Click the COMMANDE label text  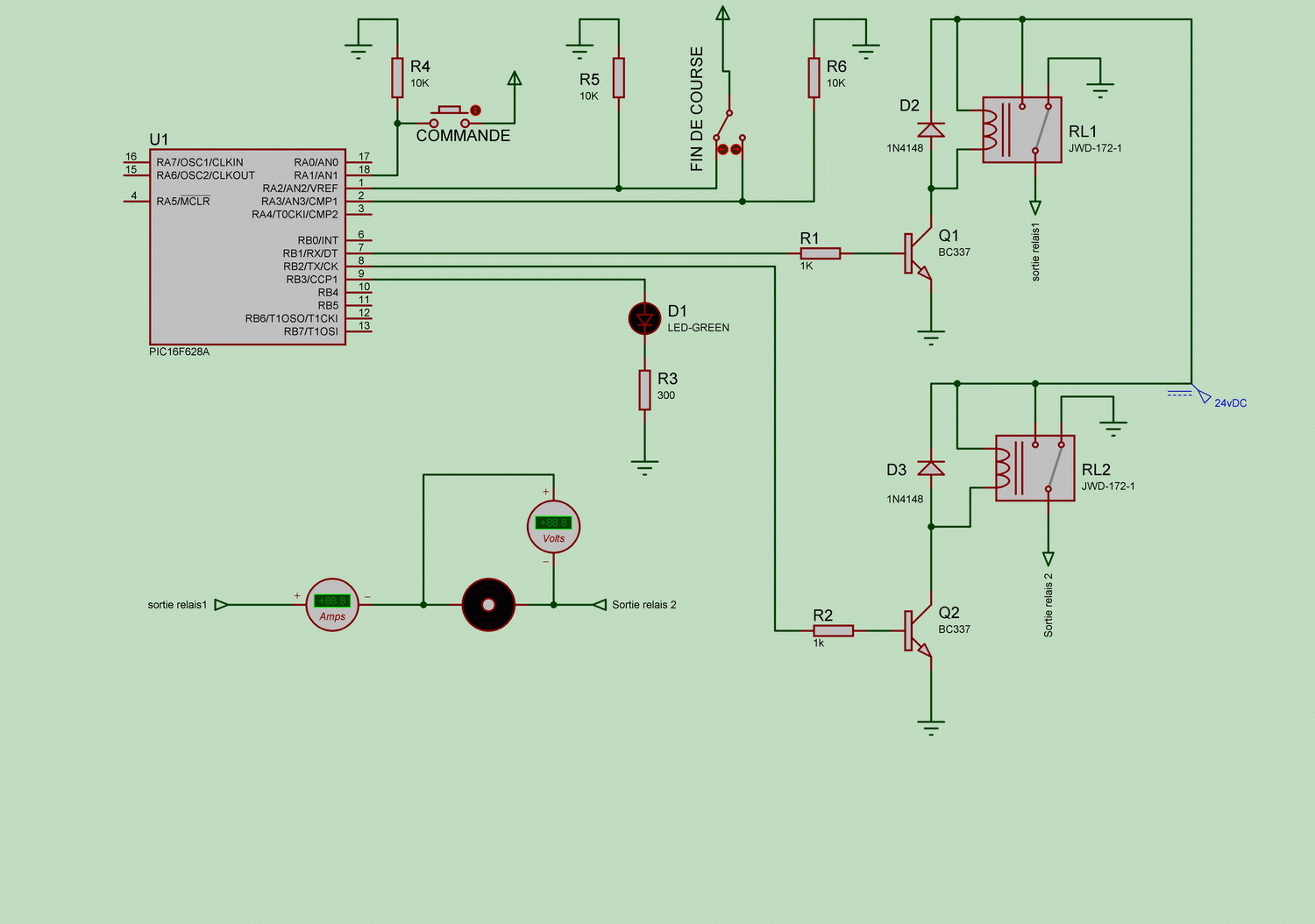point(463,136)
